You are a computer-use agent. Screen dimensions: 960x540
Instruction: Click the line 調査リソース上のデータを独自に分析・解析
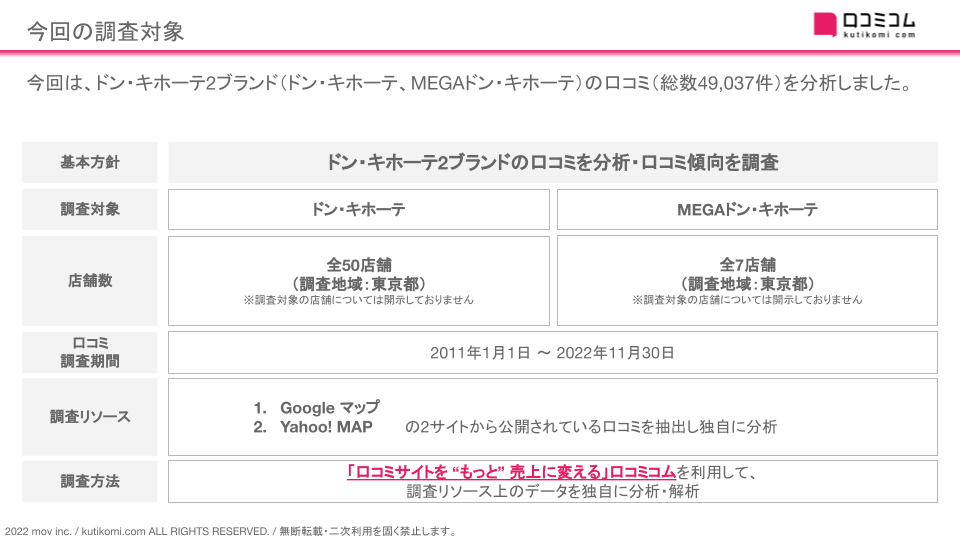coord(553,492)
